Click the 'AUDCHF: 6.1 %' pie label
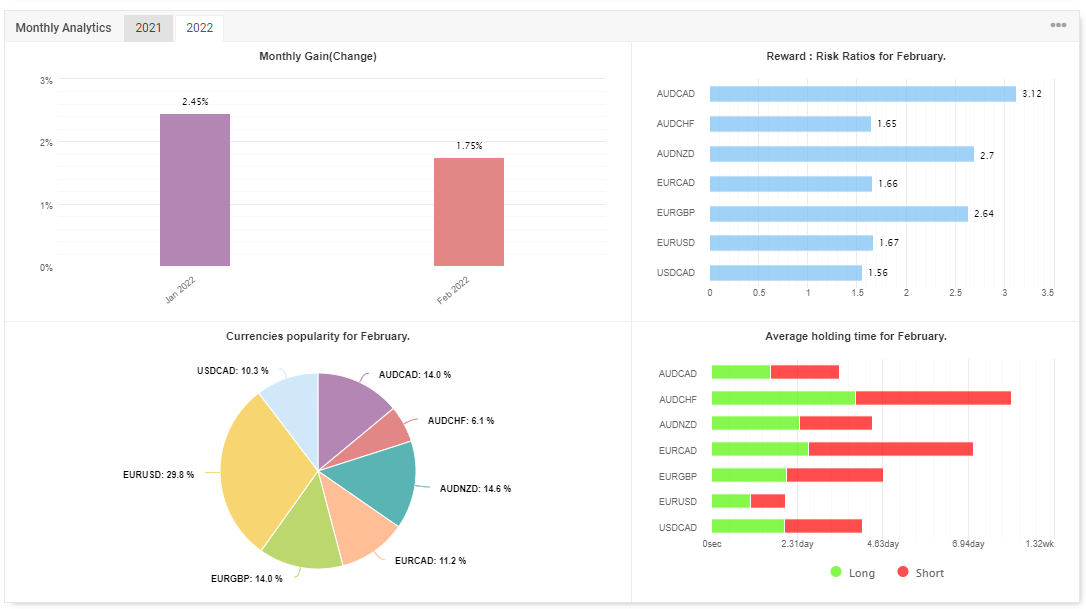 [x=461, y=421]
